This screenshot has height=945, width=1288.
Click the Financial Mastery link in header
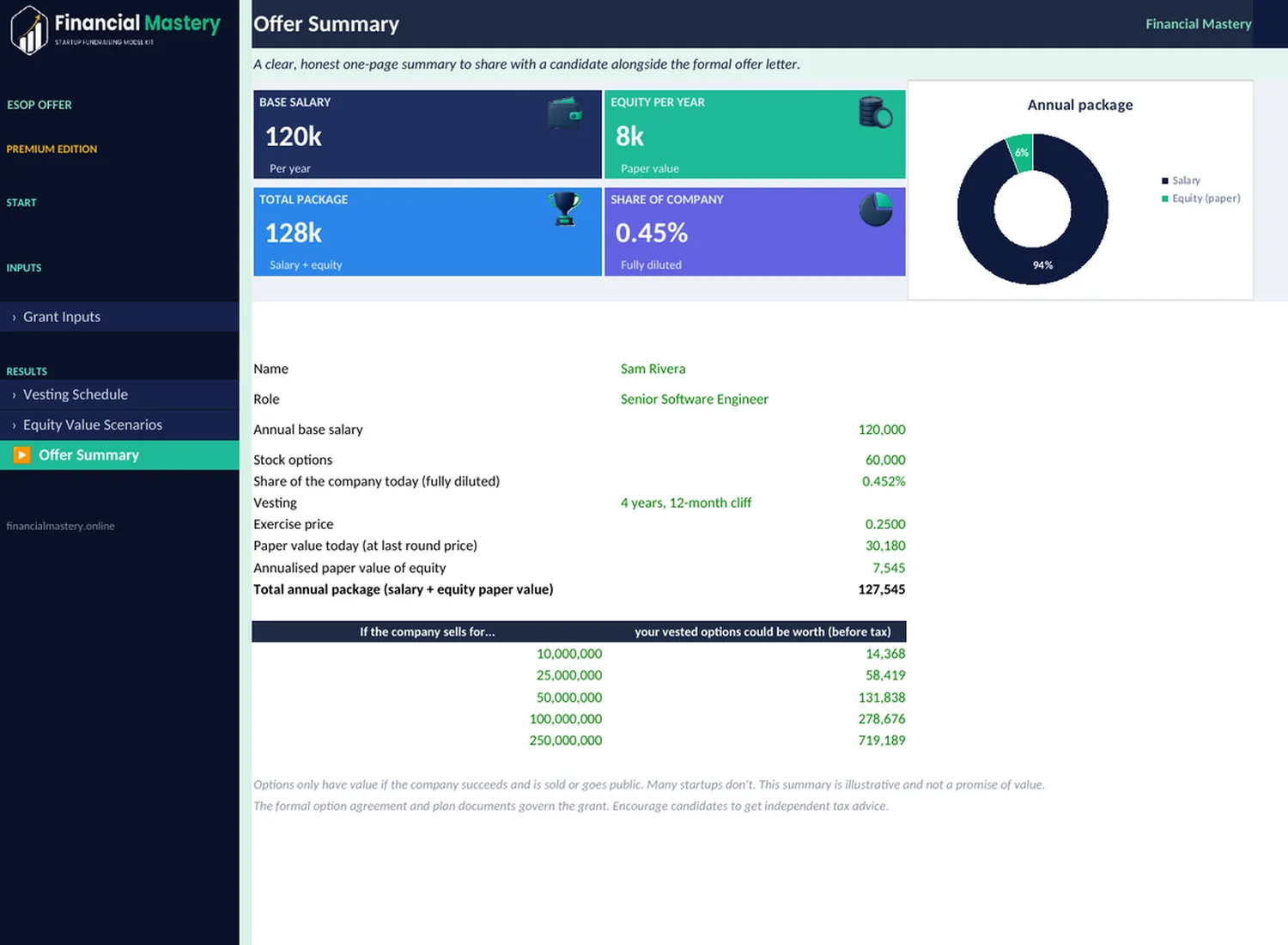point(1198,24)
